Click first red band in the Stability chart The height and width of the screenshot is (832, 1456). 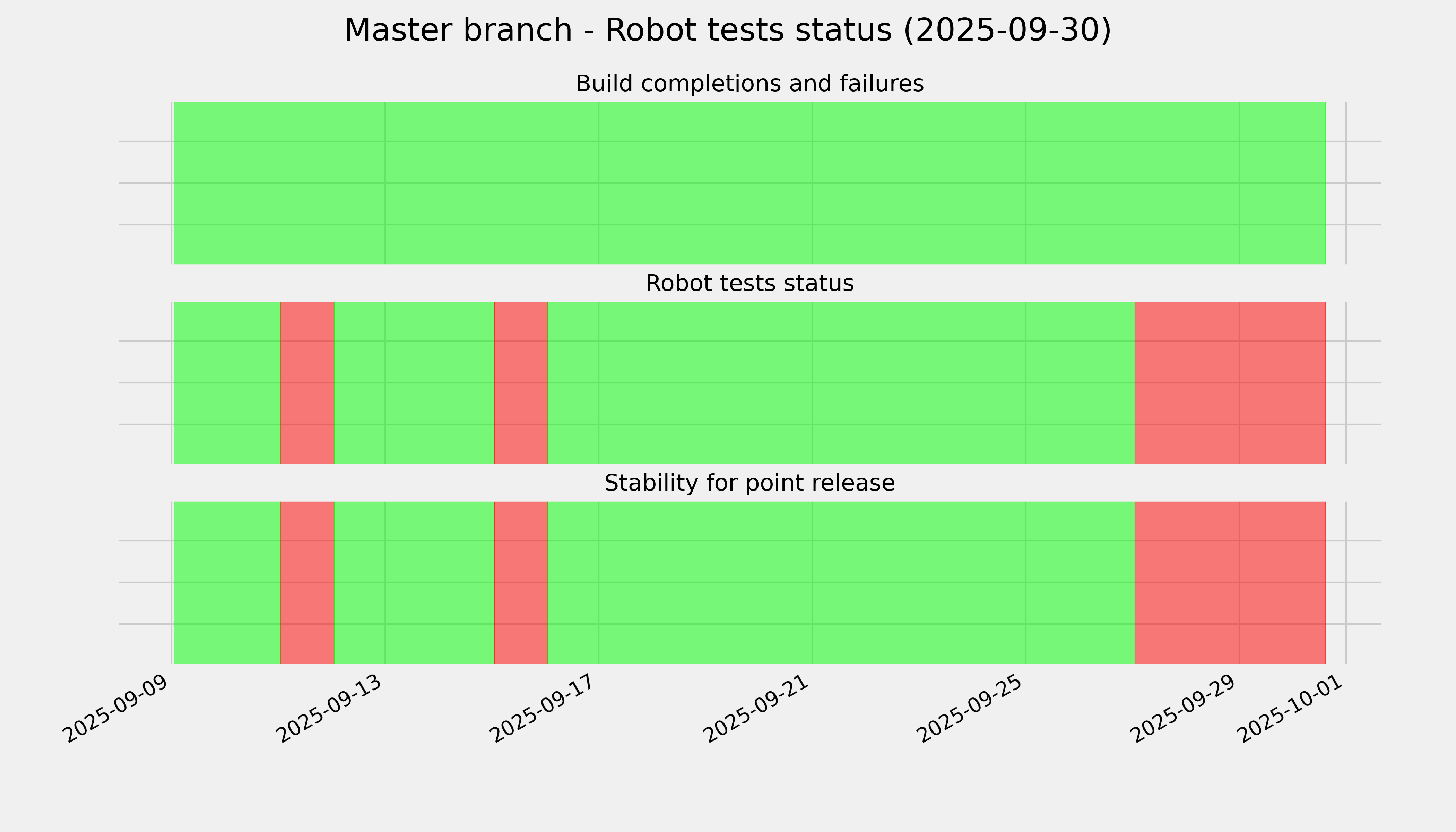pos(307,582)
